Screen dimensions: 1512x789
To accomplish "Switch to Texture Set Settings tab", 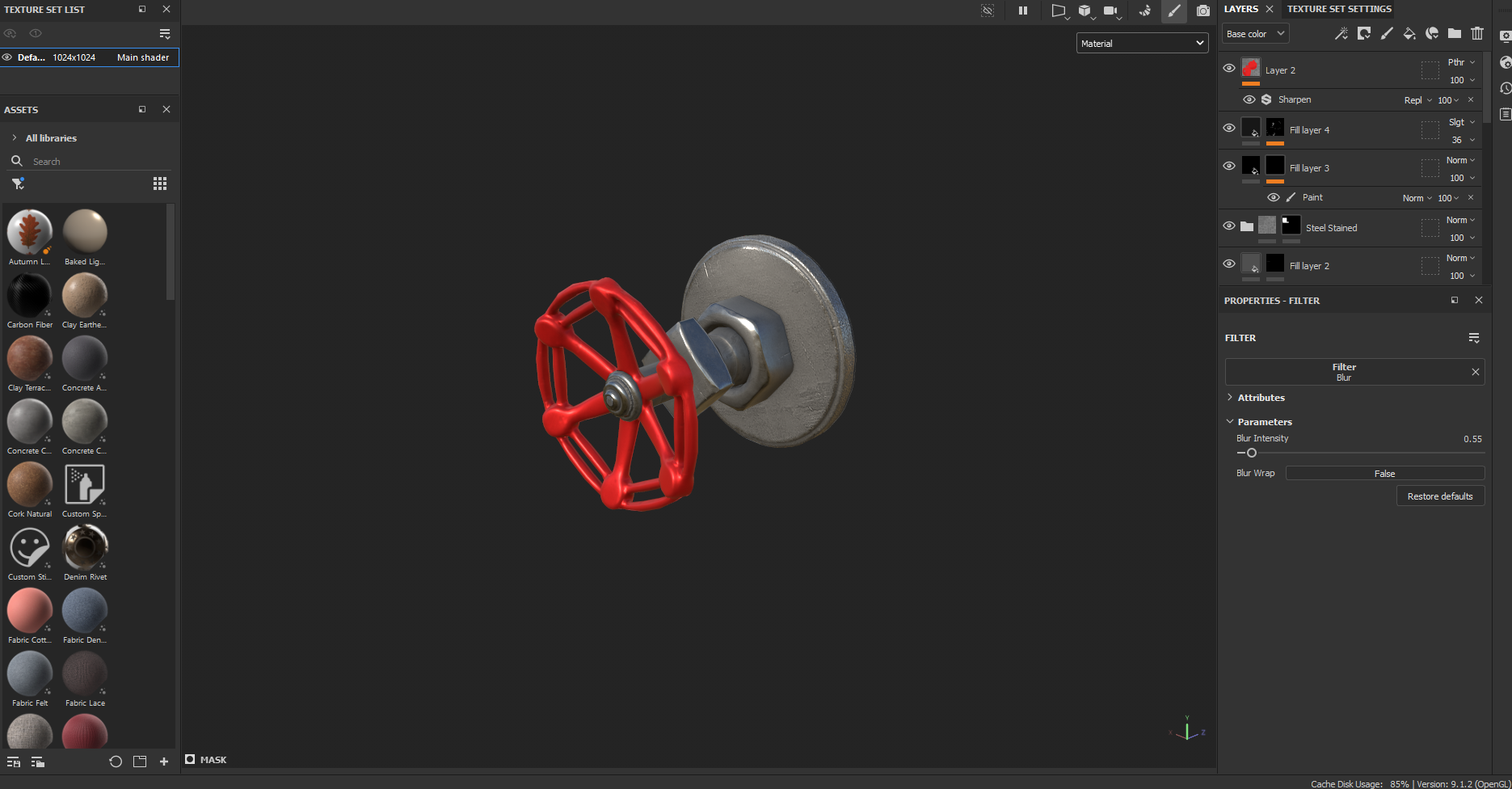I will point(1339,9).
